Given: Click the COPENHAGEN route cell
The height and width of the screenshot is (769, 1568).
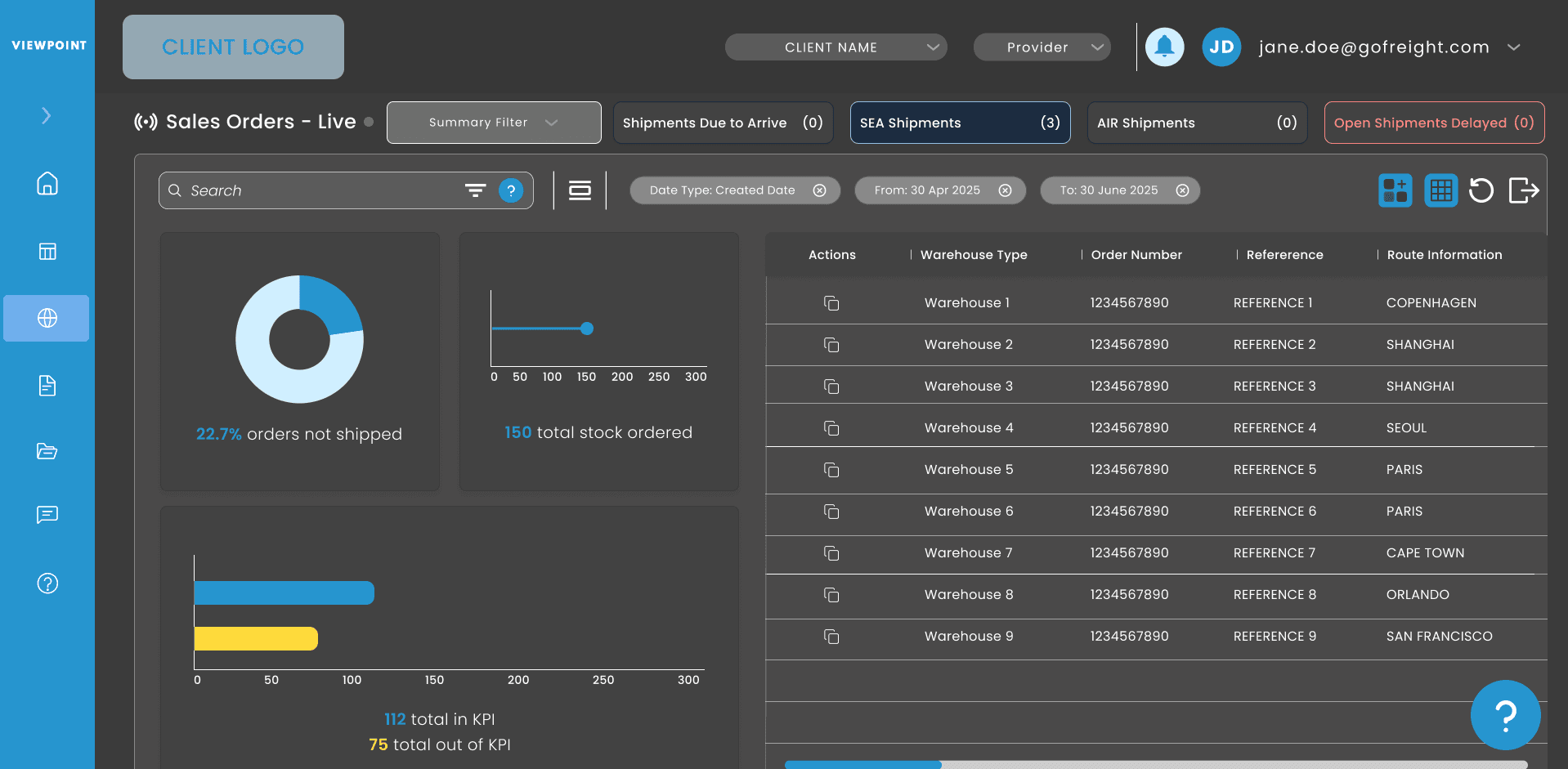Looking at the screenshot, I should [1431, 303].
